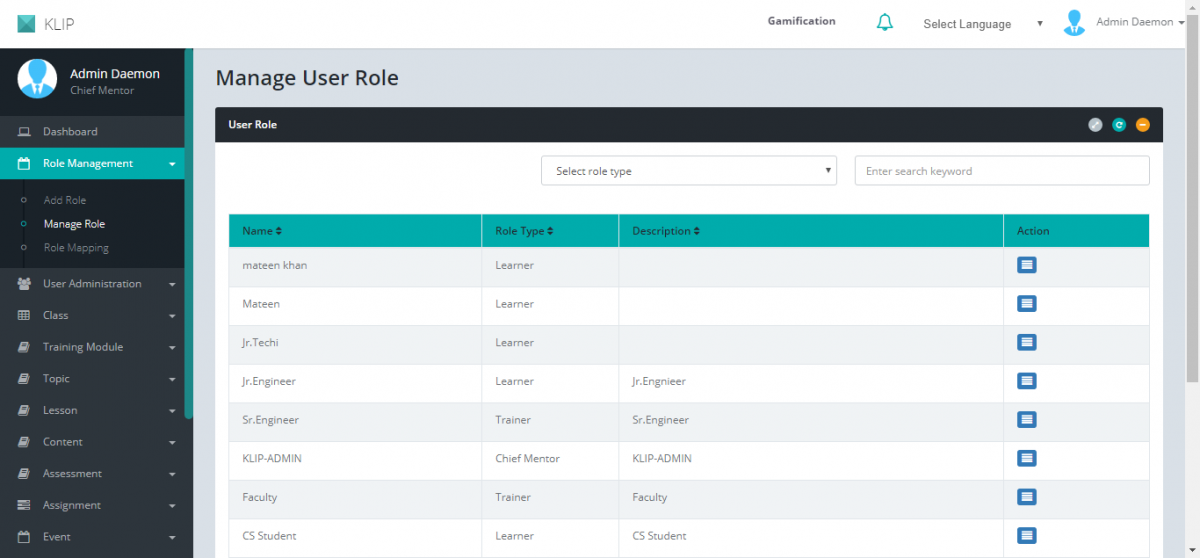Sort table by Role Type column
Image resolution: width=1200 pixels, height=558 pixels.
(524, 231)
